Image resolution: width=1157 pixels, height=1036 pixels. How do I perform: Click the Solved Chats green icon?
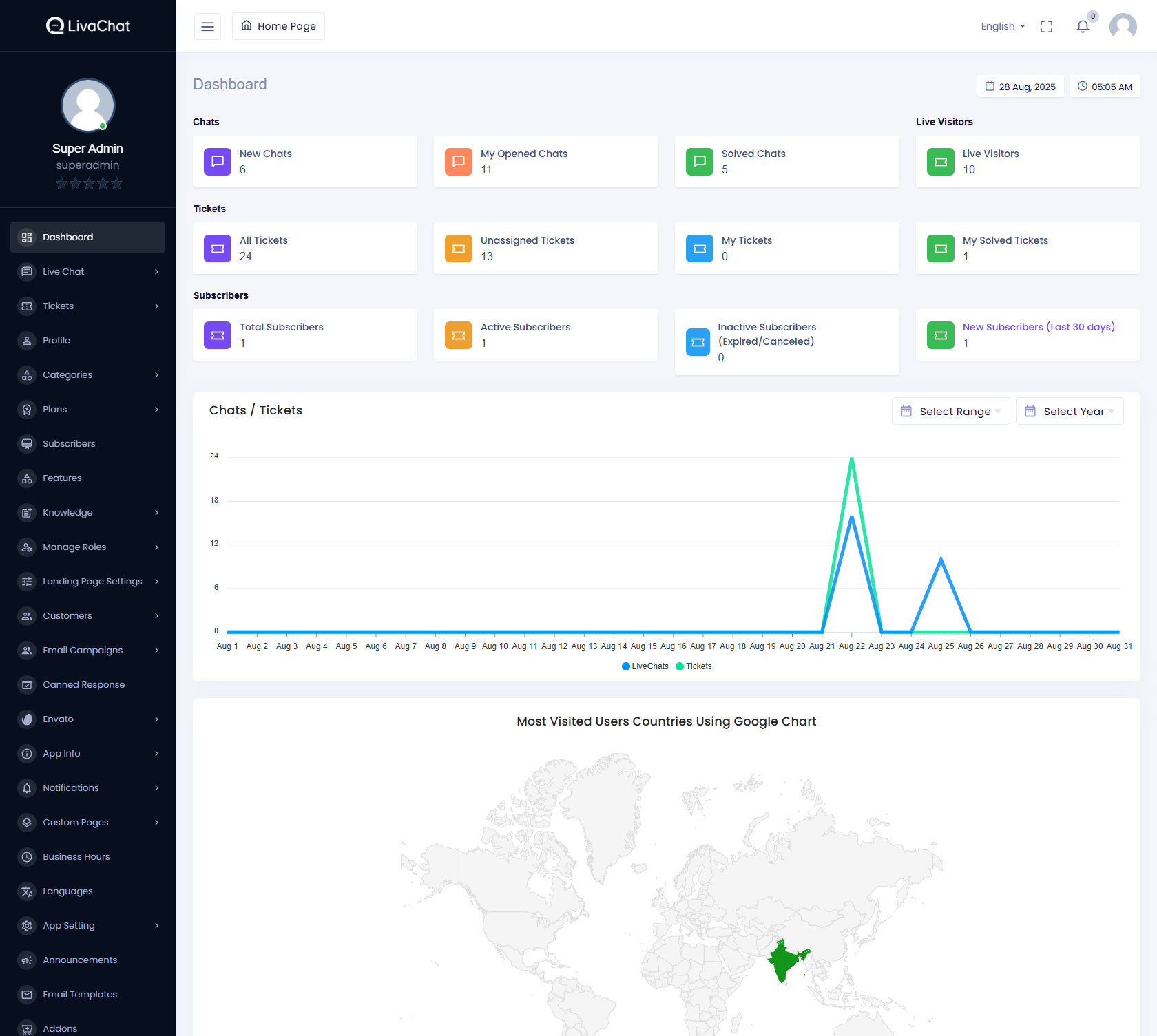point(700,162)
